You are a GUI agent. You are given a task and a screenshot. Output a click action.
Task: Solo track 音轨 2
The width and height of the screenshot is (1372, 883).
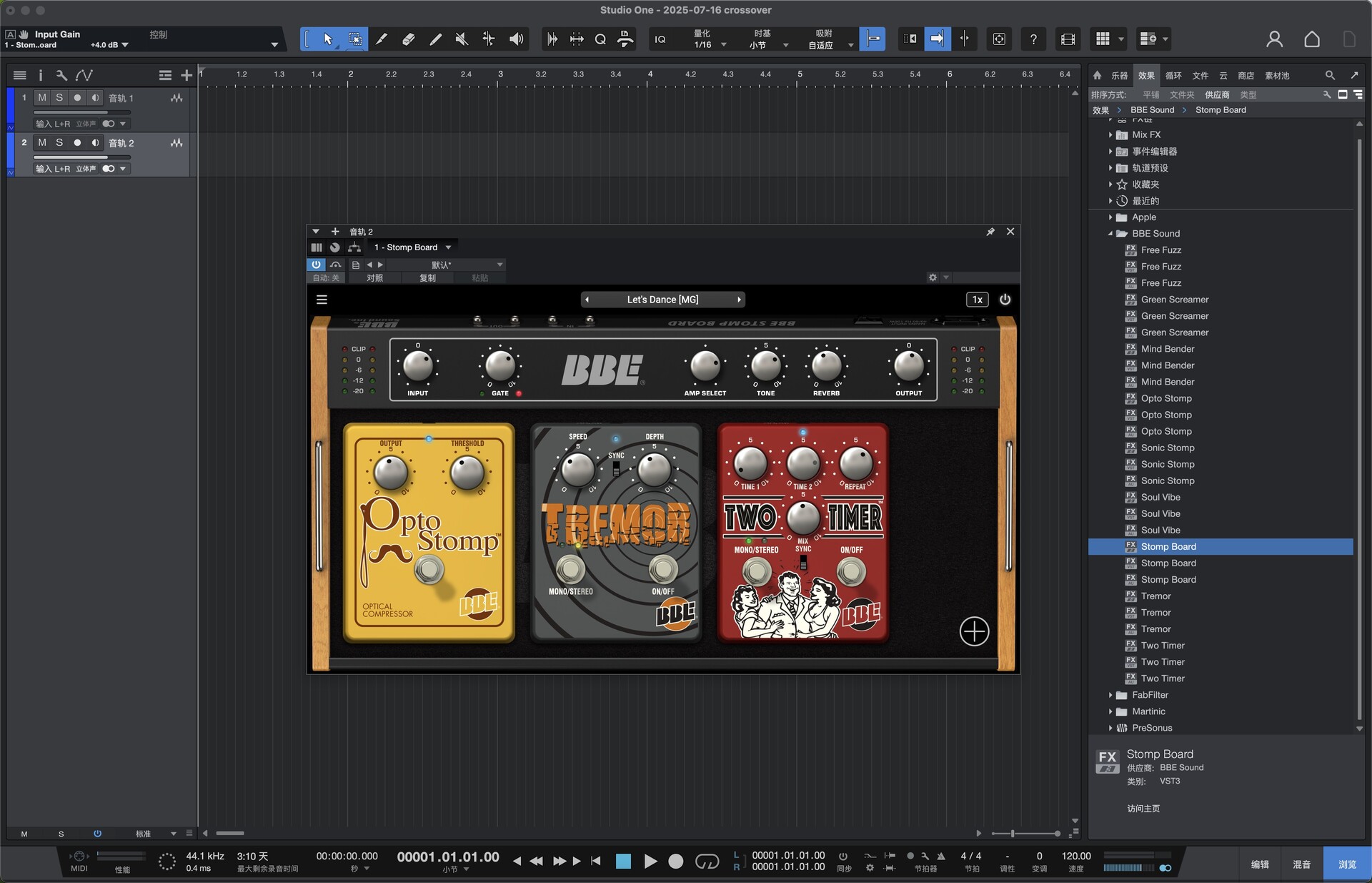coord(59,143)
